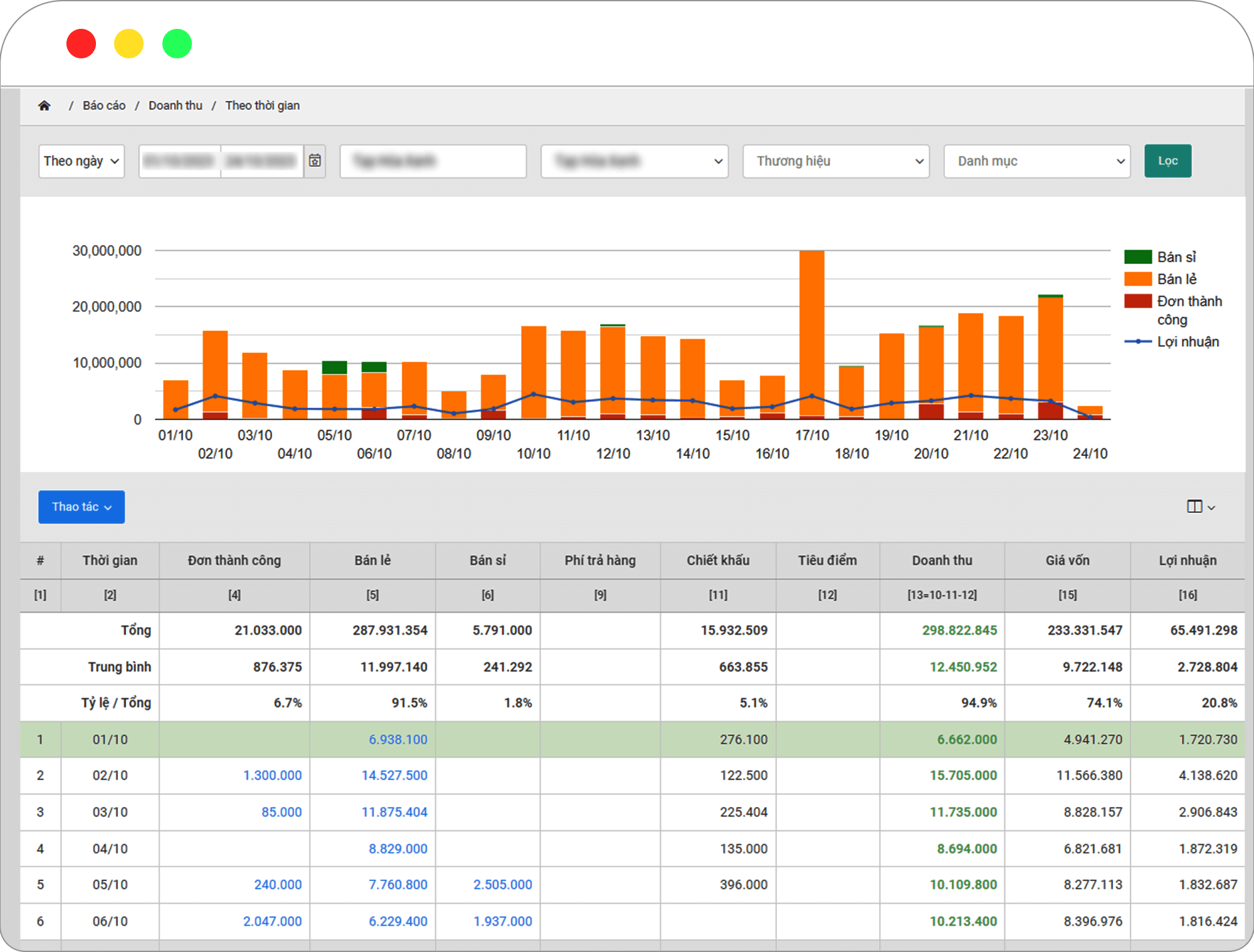Go to Doanh thu breadcrumb

175,105
